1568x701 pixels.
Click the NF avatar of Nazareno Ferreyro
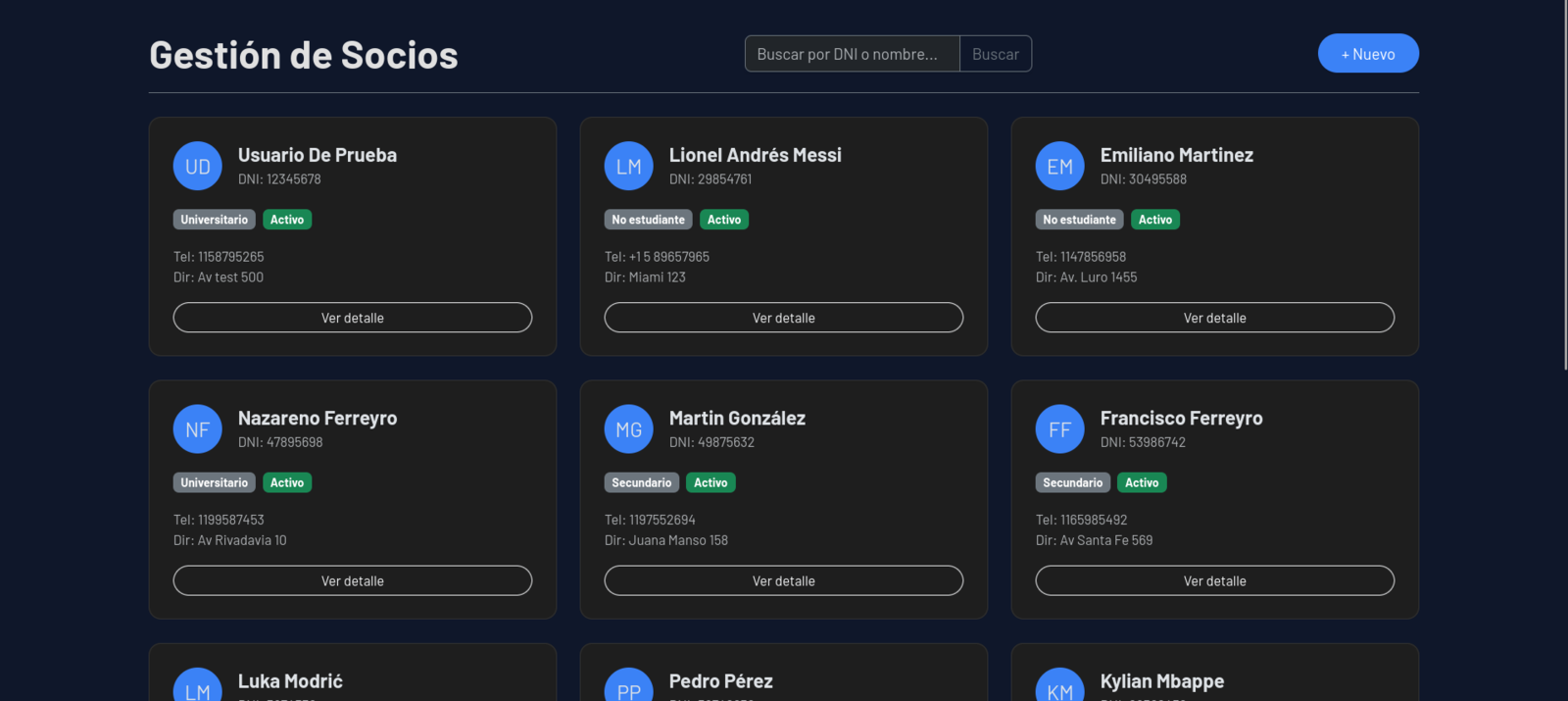[x=198, y=428]
